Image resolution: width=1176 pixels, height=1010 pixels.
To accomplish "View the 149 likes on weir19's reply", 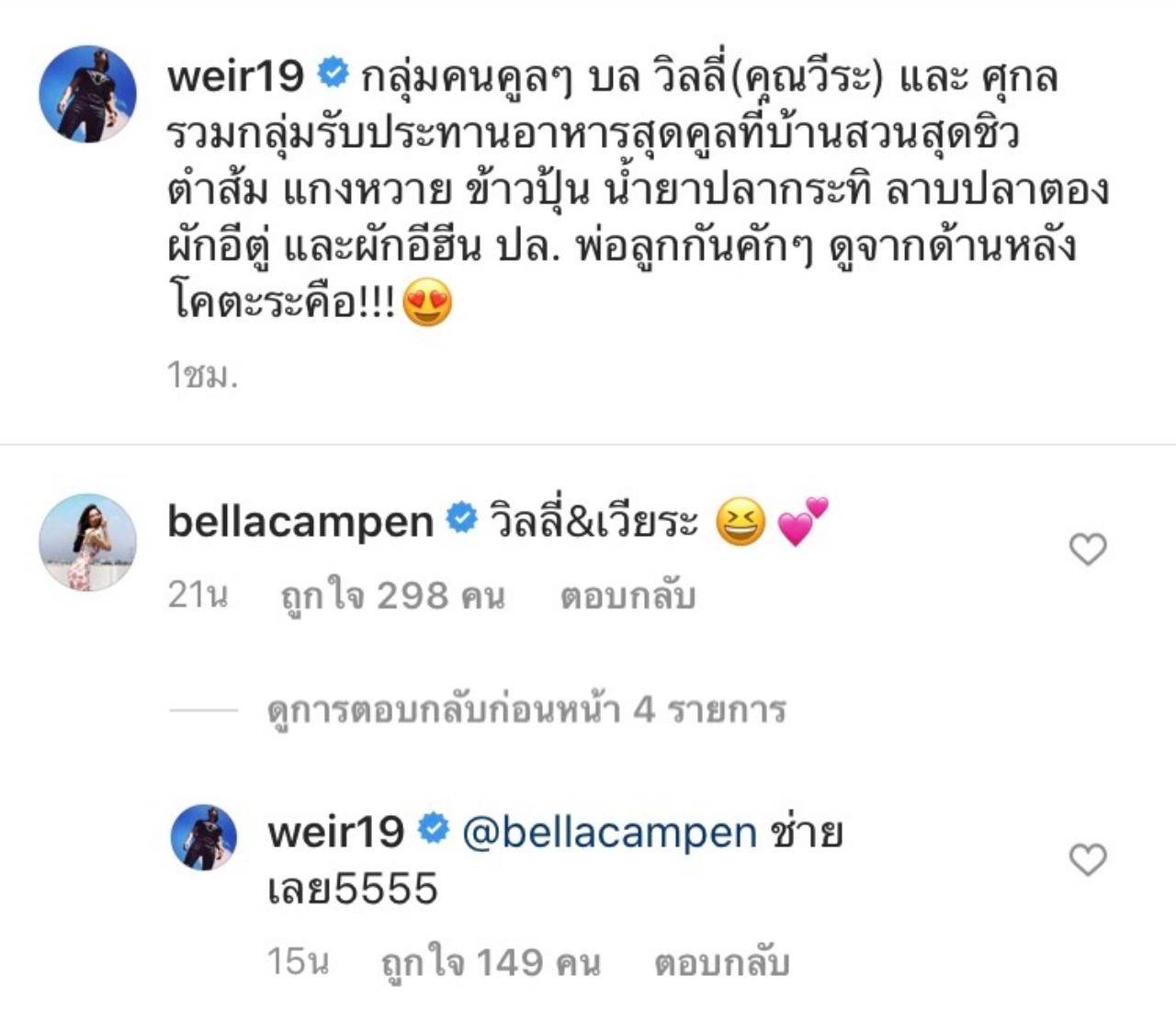I will (492, 963).
